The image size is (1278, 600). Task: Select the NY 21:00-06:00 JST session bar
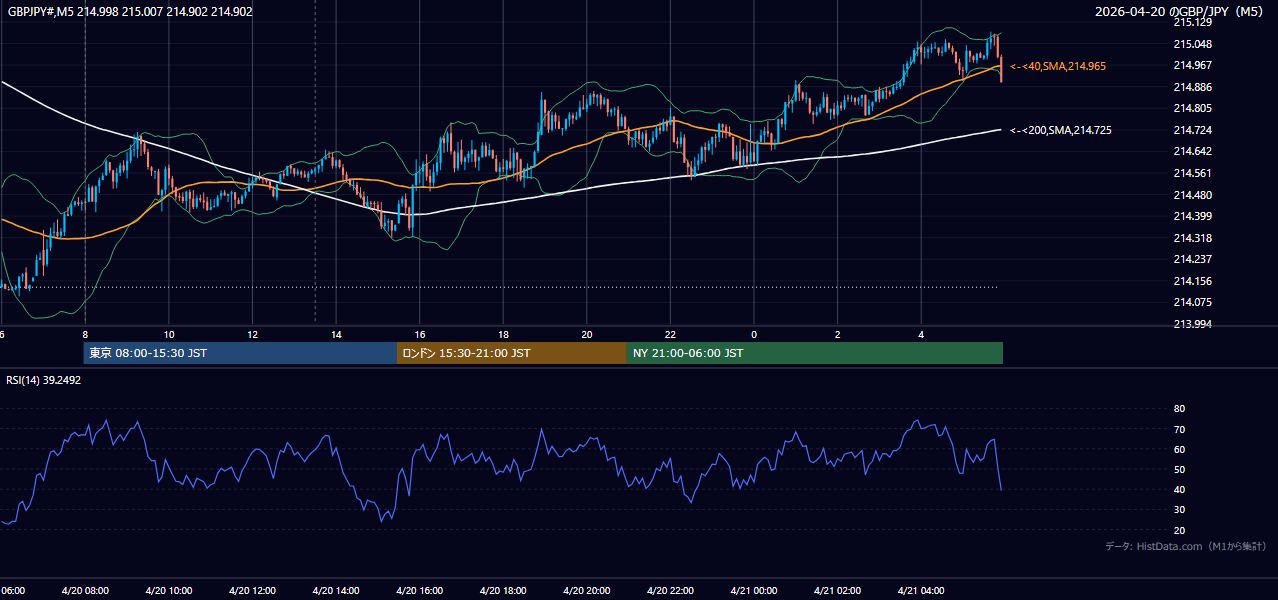tap(815, 353)
